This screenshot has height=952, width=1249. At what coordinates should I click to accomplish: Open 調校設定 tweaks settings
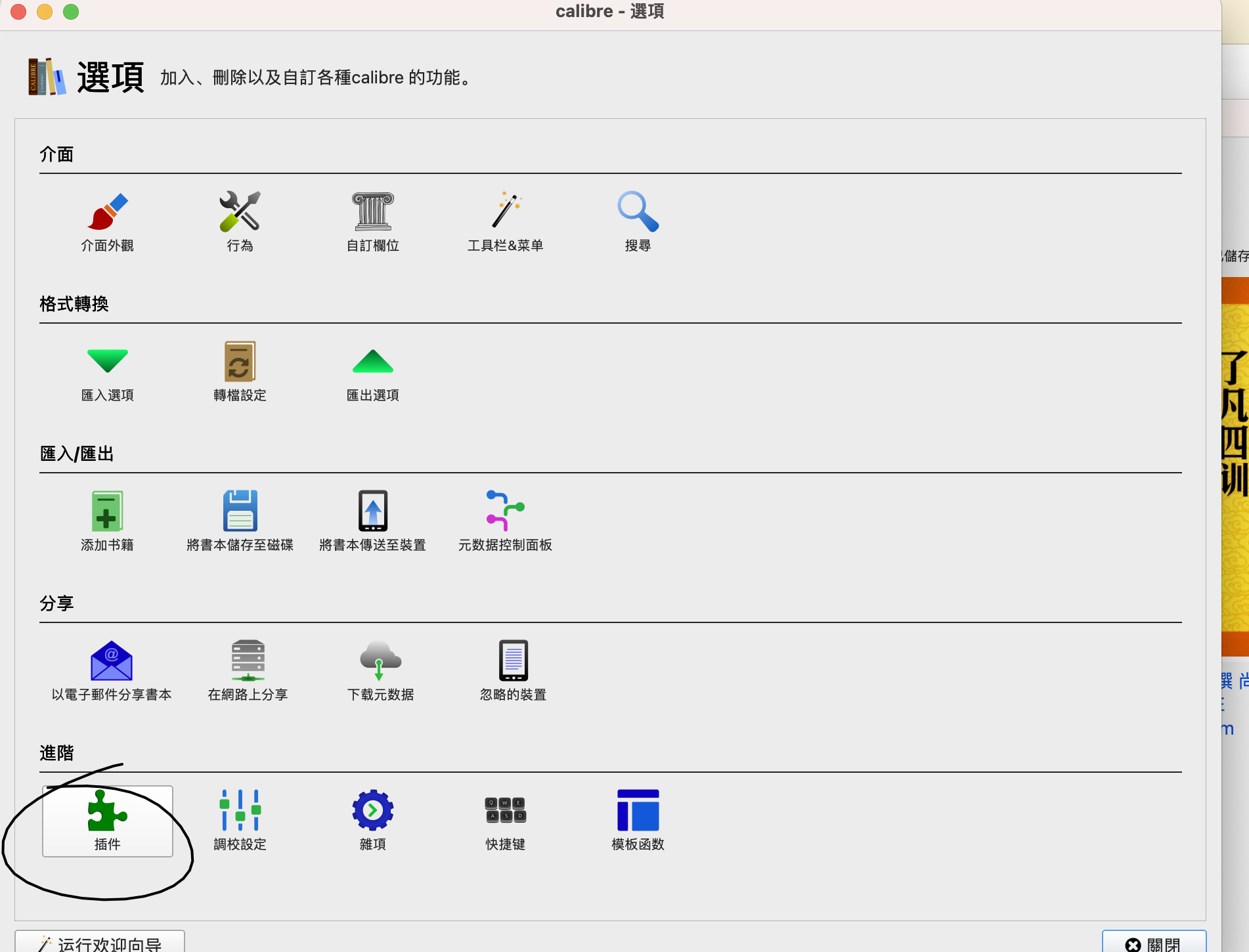[x=240, y=821]
